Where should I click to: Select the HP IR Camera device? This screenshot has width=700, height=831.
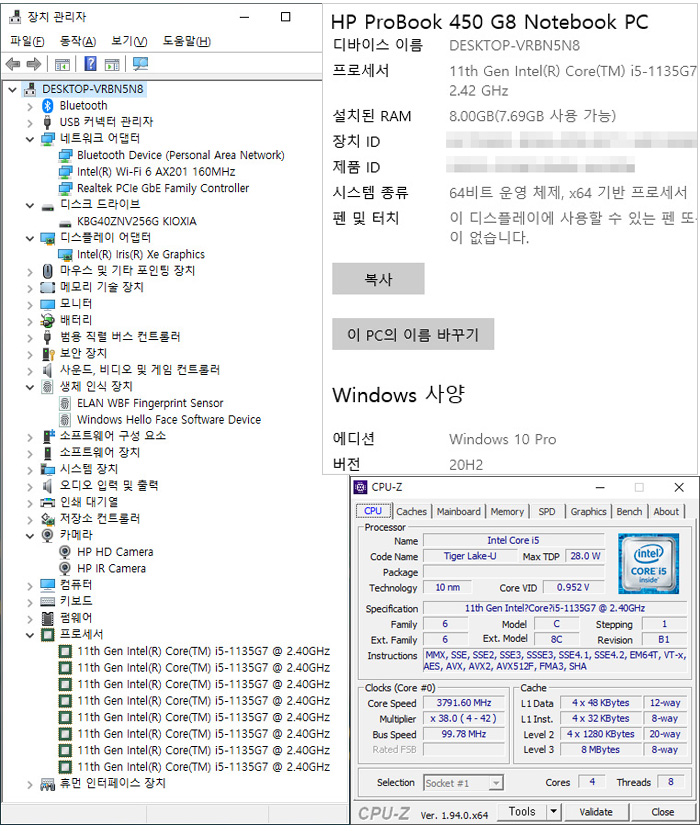tap(111, 569)
